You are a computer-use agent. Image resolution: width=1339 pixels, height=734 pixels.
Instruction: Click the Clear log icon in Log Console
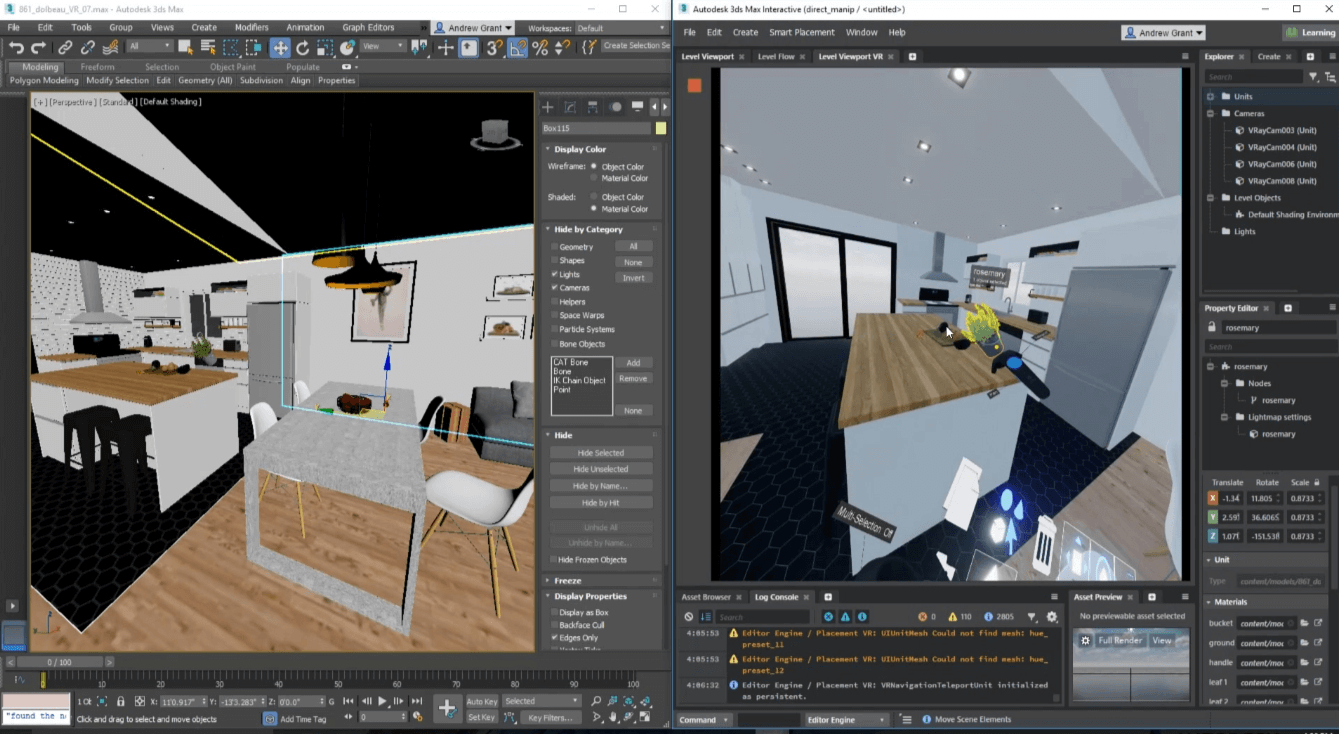[689, 617]
